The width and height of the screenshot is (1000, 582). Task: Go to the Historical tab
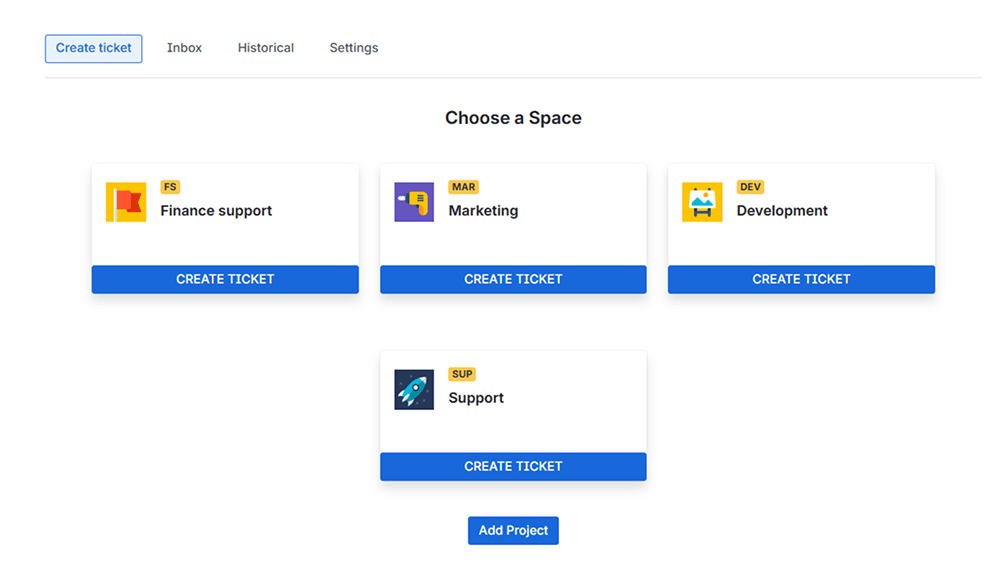point(266,48)
